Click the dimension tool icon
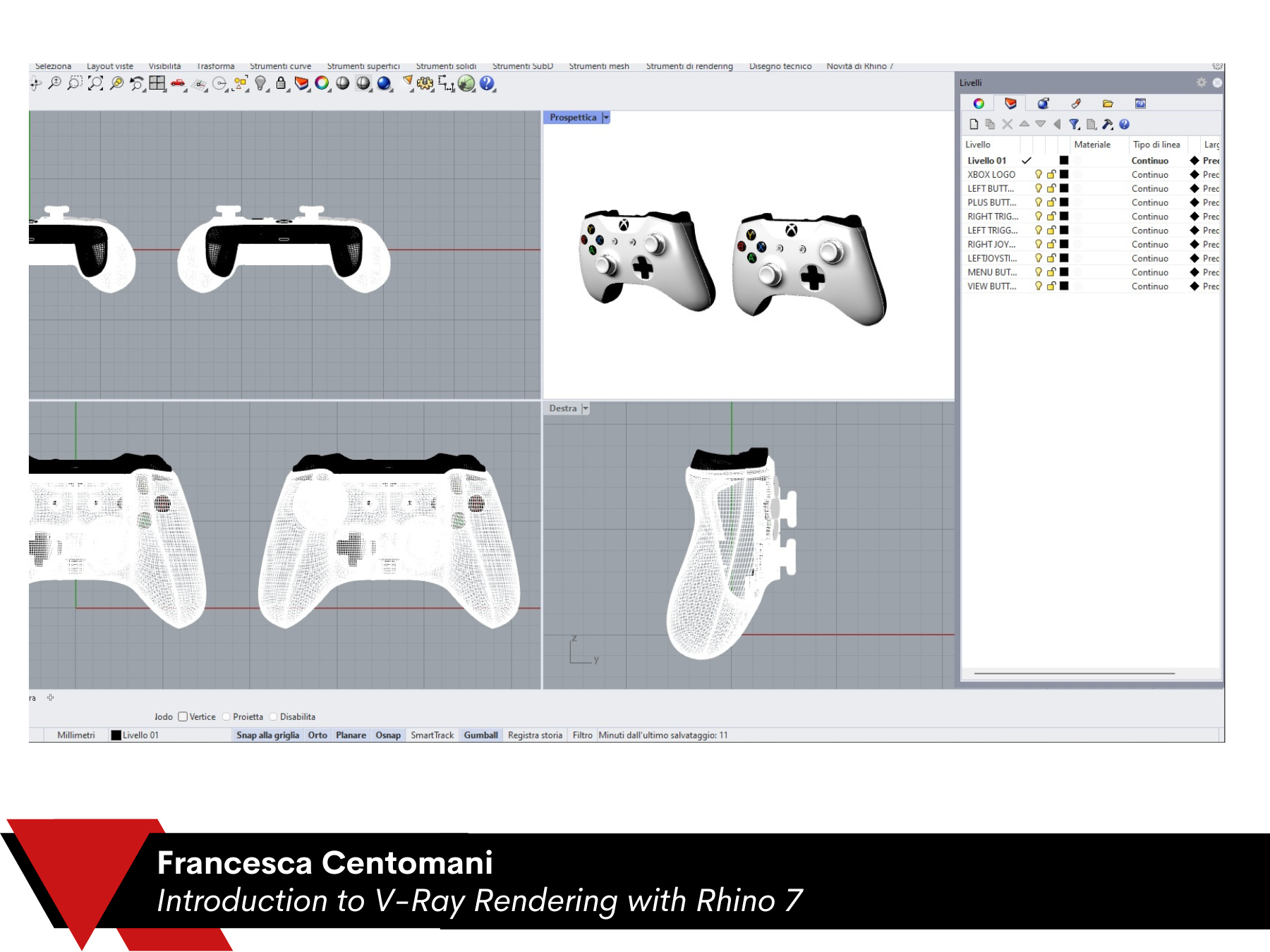Viewport: 1270px width, 952px height. pyautogui.click(x=446, y=84)
